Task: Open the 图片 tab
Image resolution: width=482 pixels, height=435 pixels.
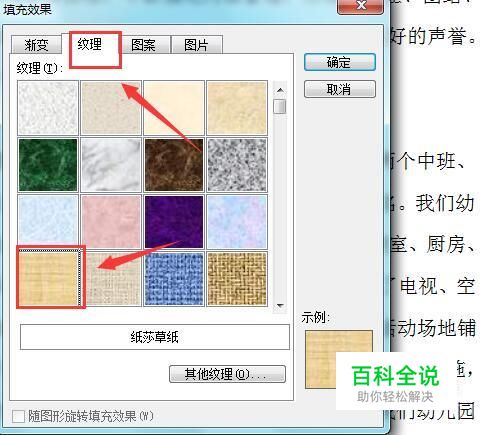Action: pyautogui.click(x=197, y=45)
